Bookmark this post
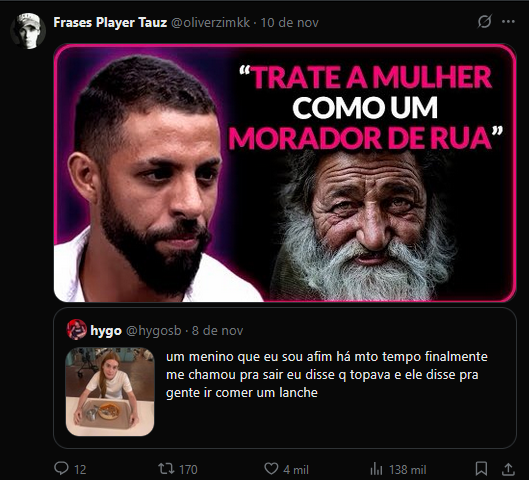 tap(481, 468)
